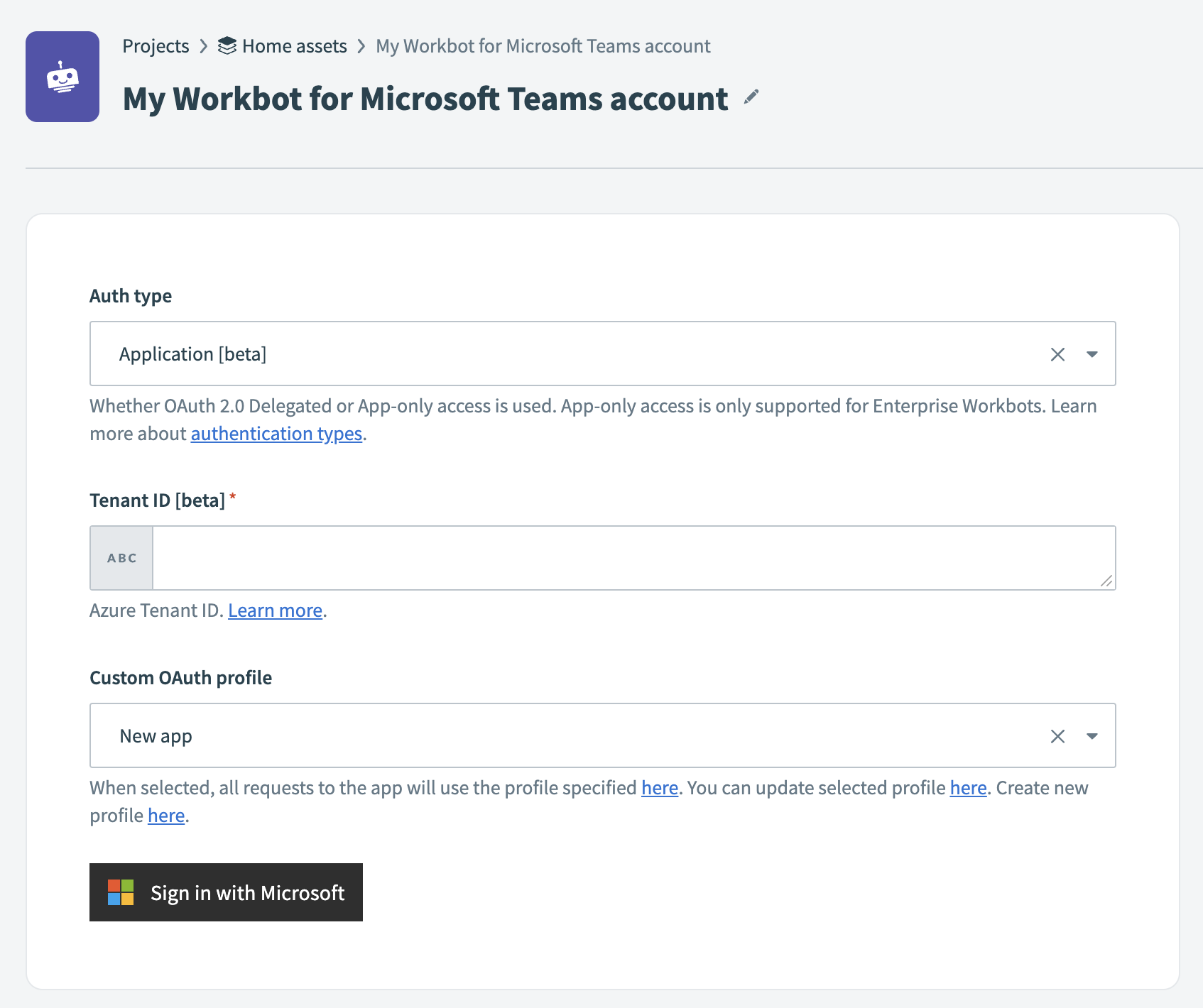The height and width of the screenshot is (1008, 1203).
Task: Open the Azure Tenant ID Learn more link
Action: pos(275,610)
